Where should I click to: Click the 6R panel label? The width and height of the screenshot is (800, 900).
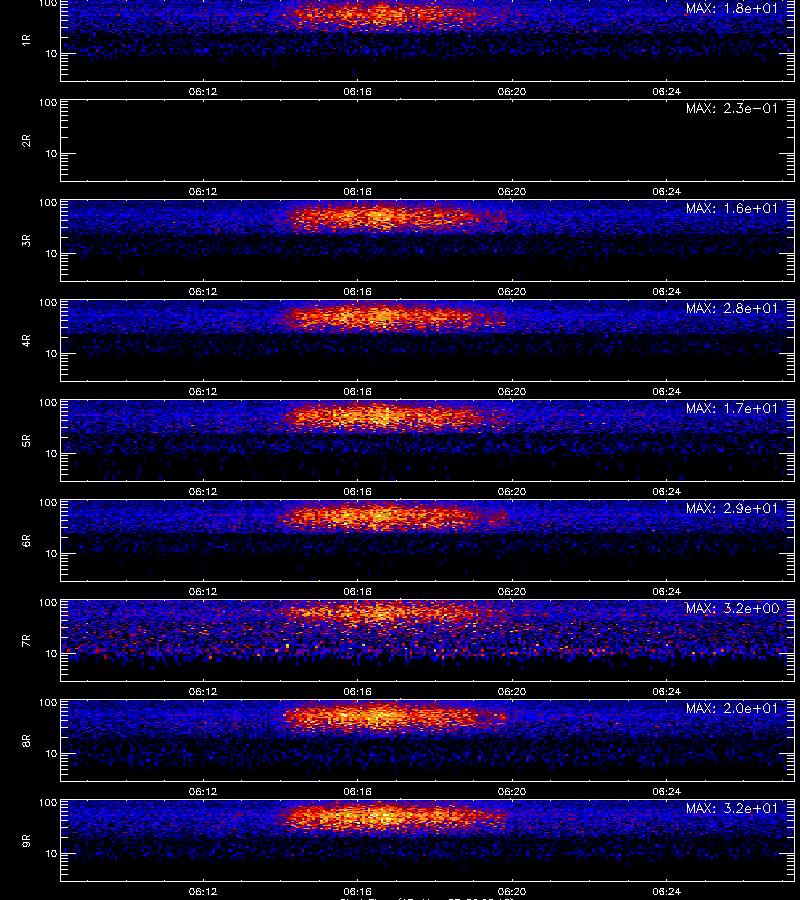pos(26,540)
